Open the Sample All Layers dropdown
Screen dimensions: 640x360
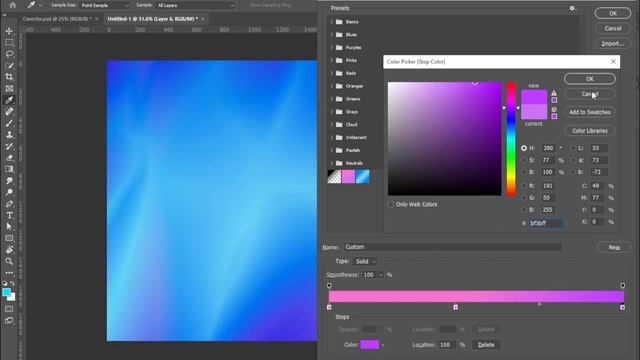tap(196, 5)
